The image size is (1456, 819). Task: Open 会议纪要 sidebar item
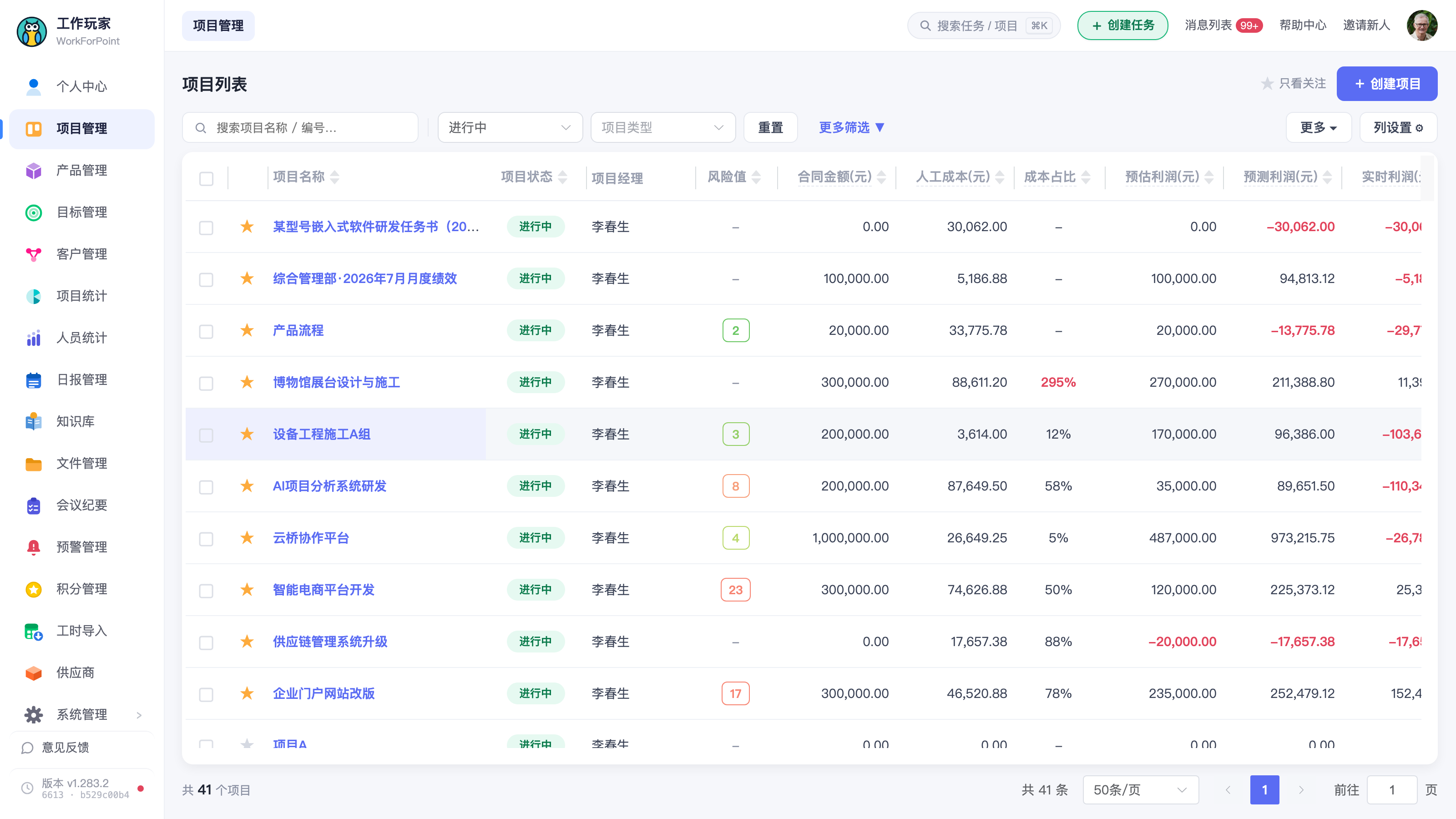(x=81, y=505)
